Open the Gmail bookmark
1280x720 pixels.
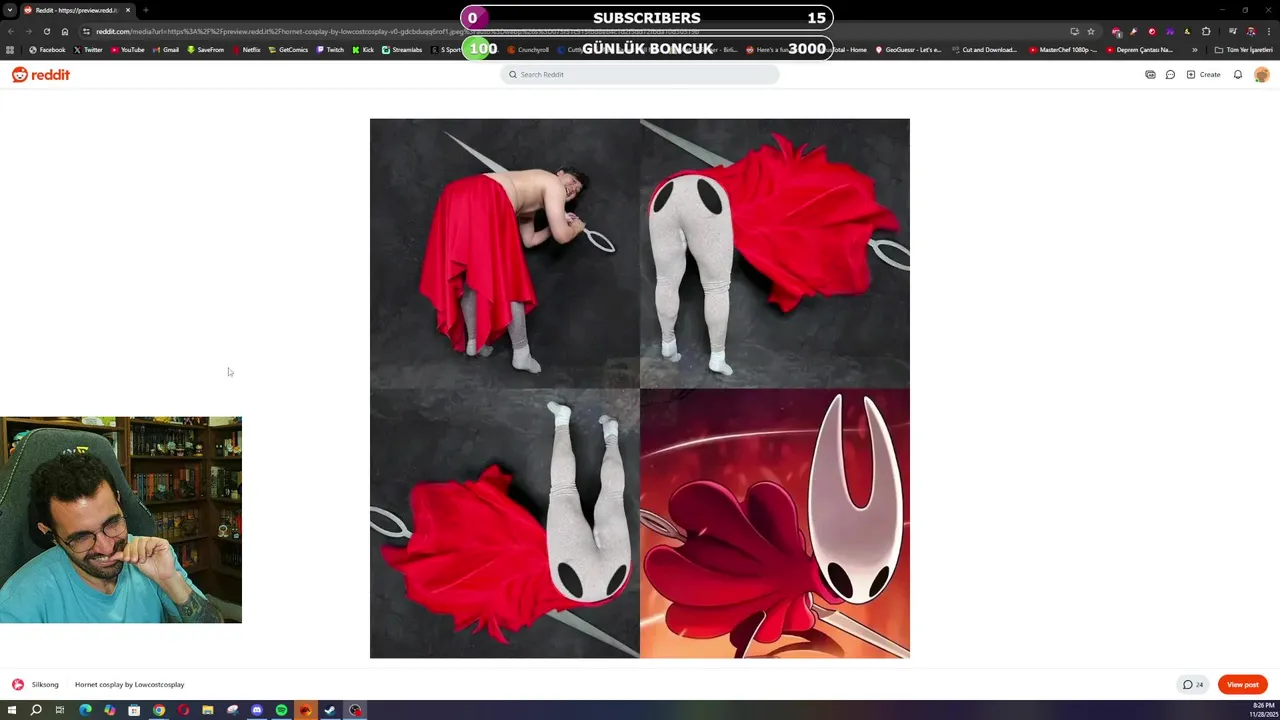click(x=166, y=50)
